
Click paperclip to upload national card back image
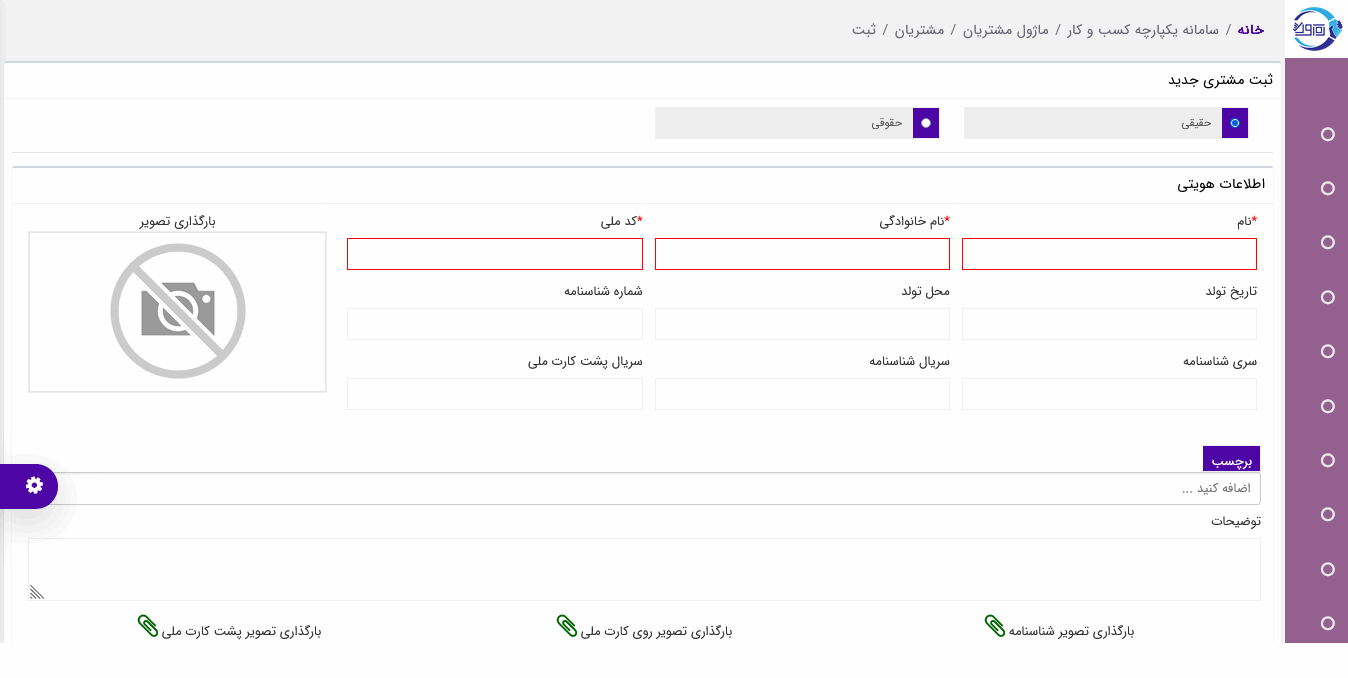(x=148, y=625)
